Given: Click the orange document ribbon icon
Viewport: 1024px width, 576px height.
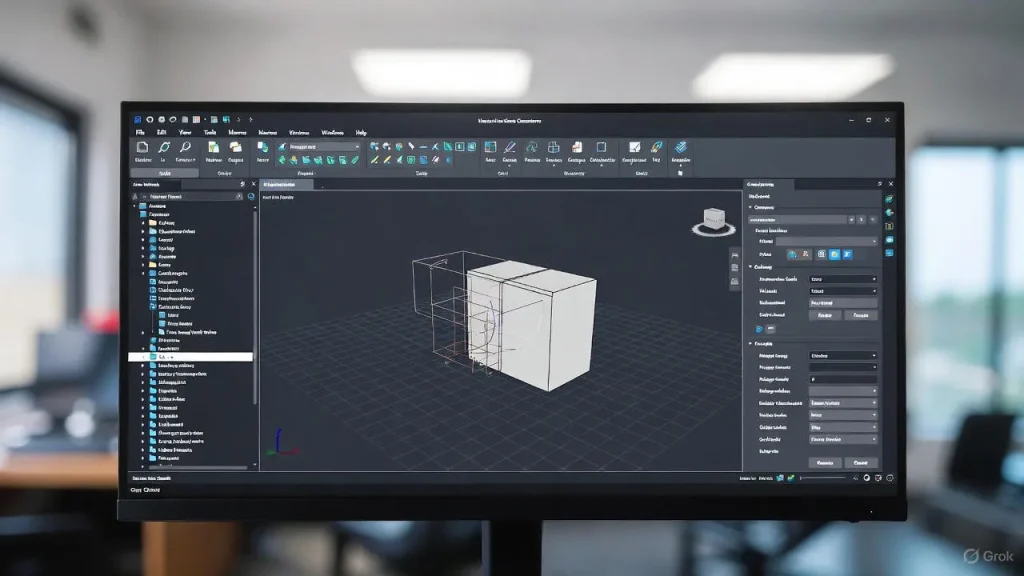Looking at the screenshot, I should coord(577,148).
